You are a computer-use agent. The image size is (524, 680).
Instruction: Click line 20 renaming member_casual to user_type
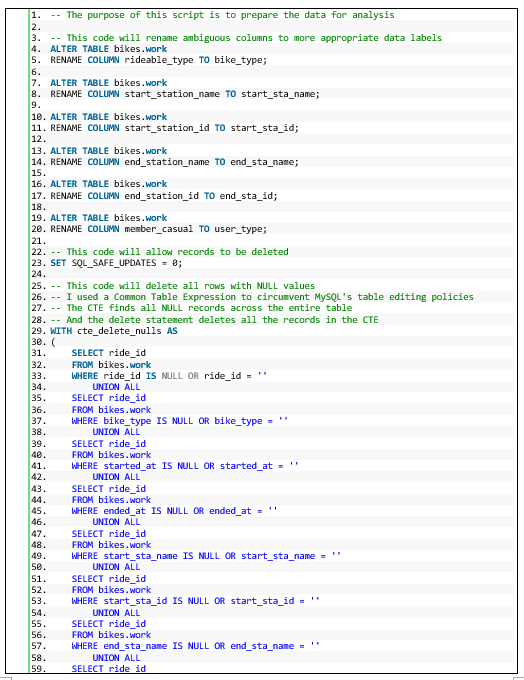pos(158,229)
